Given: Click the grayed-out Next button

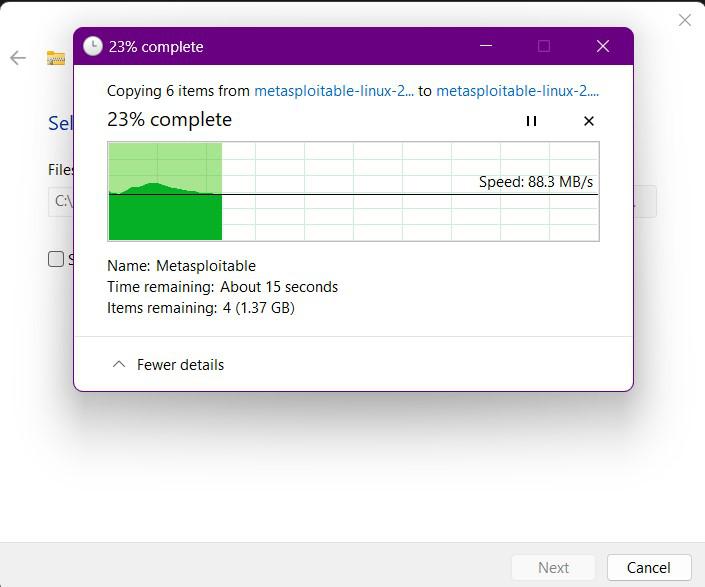Looking at the screenshot, I should [553, 568].
